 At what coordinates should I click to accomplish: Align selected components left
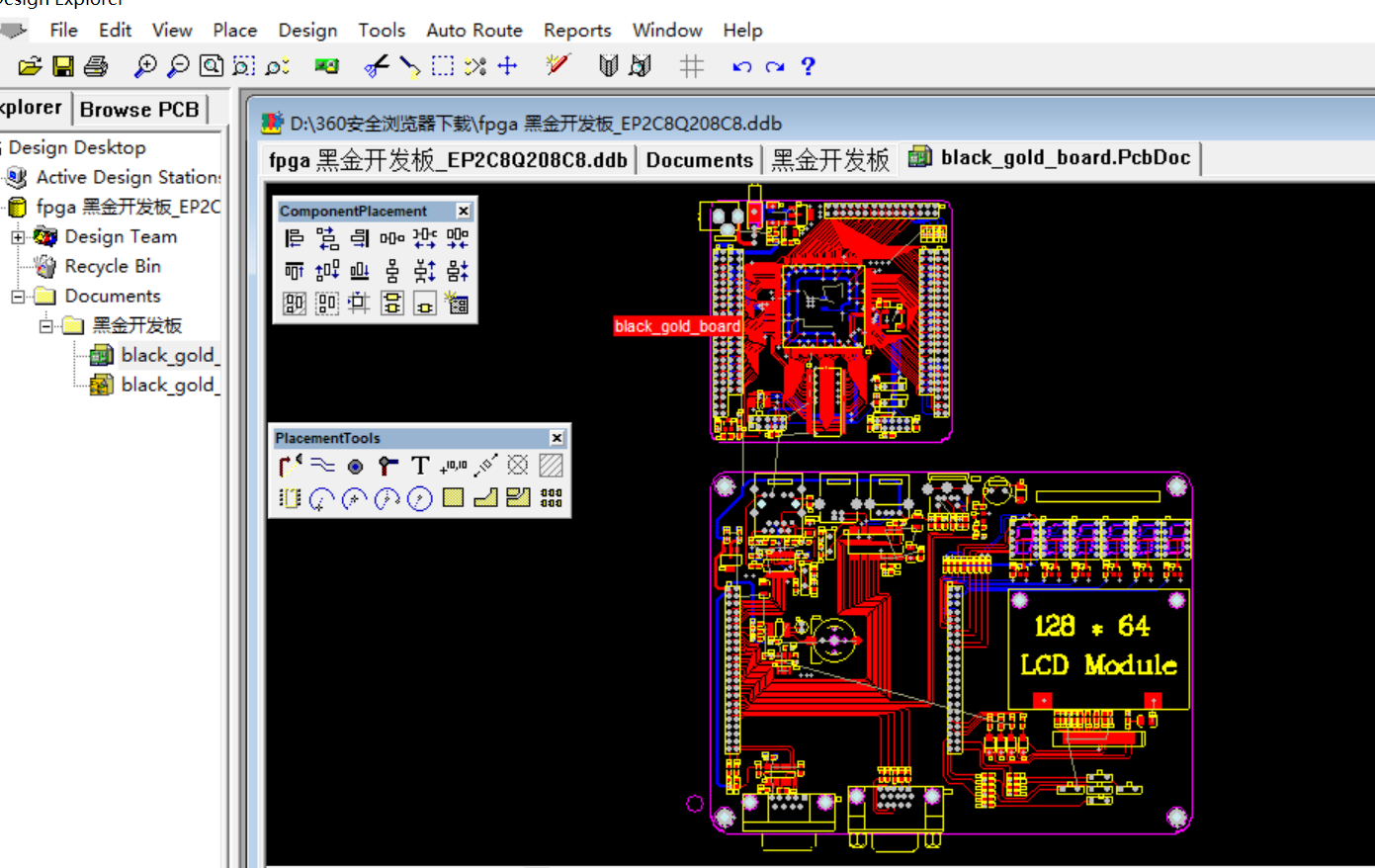tap(294, 237)
